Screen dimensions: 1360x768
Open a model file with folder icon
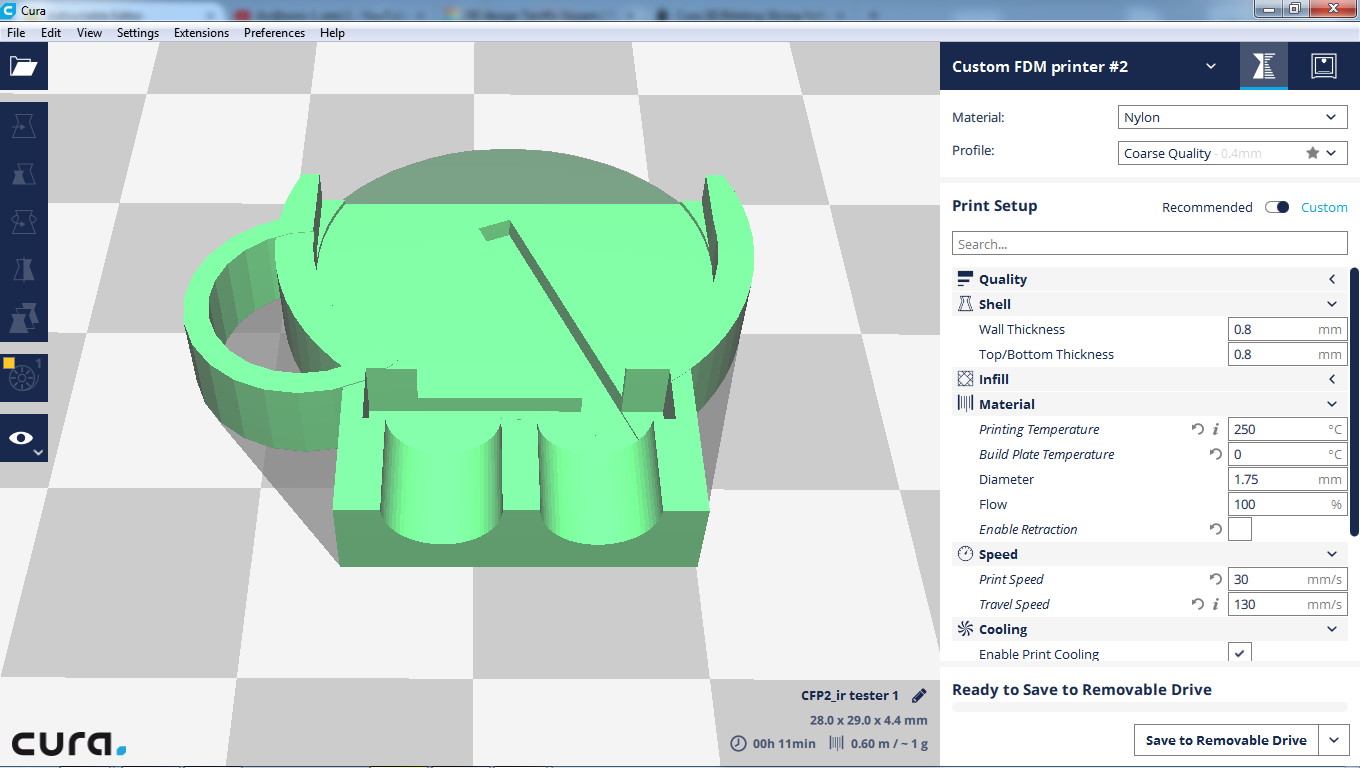[23, 67]
